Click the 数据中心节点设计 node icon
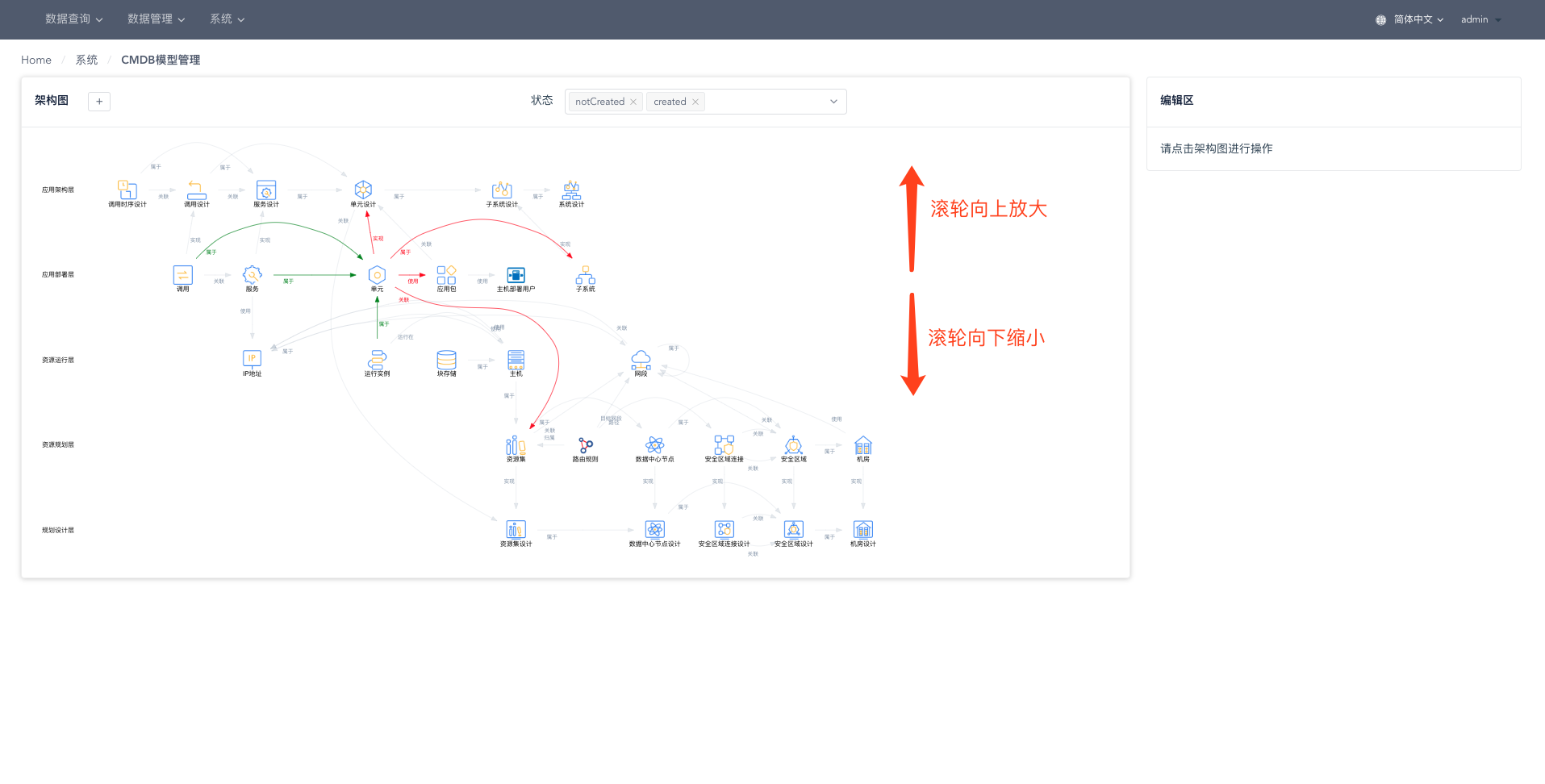This screenshot has width=1545, height=784. click(654, 529)
